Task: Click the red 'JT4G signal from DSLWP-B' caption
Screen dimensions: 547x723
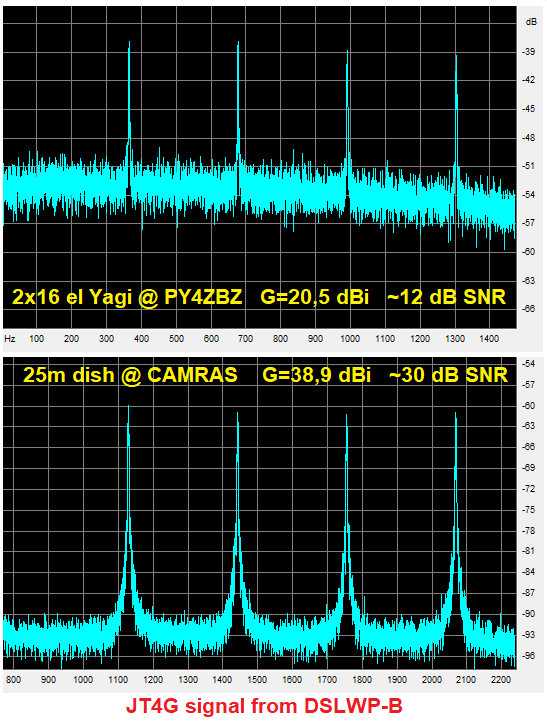Action: [x=264, y=706]
